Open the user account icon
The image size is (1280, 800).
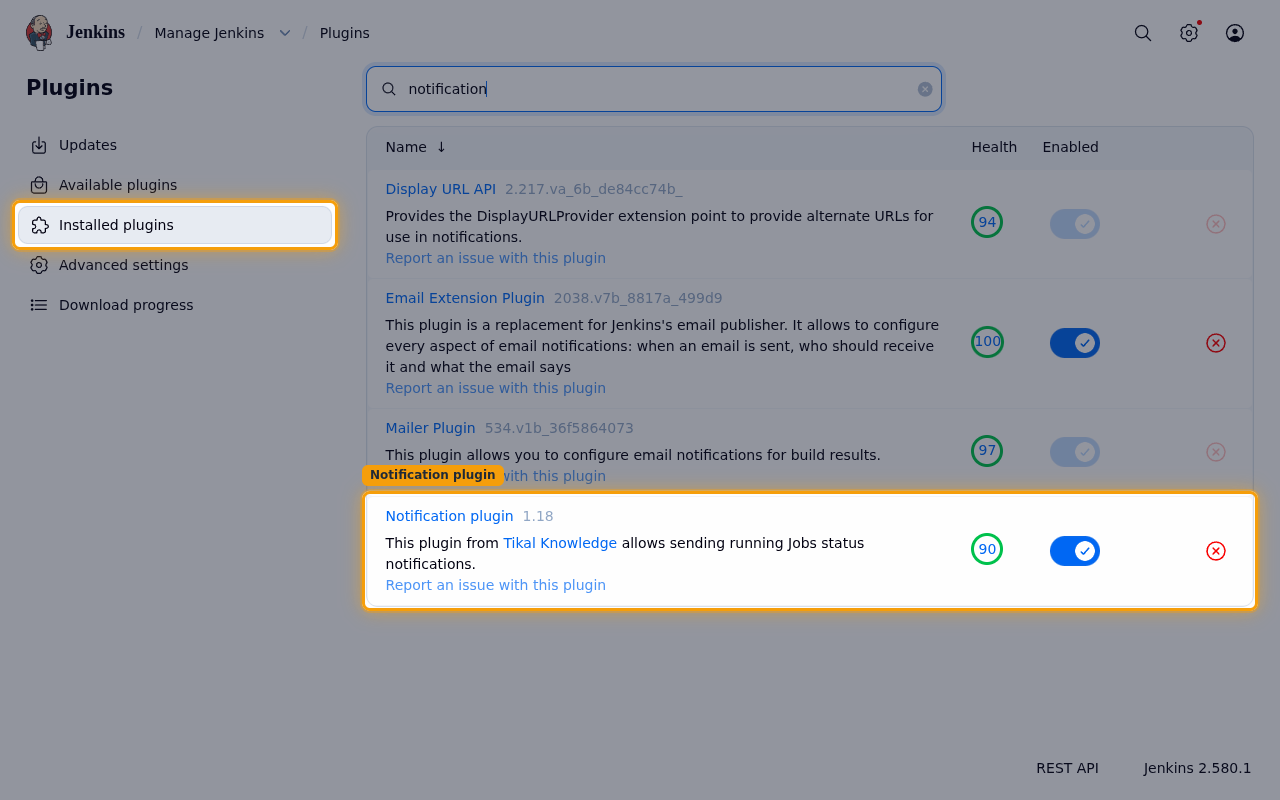pyautogui.click(x=1235, y=33)
